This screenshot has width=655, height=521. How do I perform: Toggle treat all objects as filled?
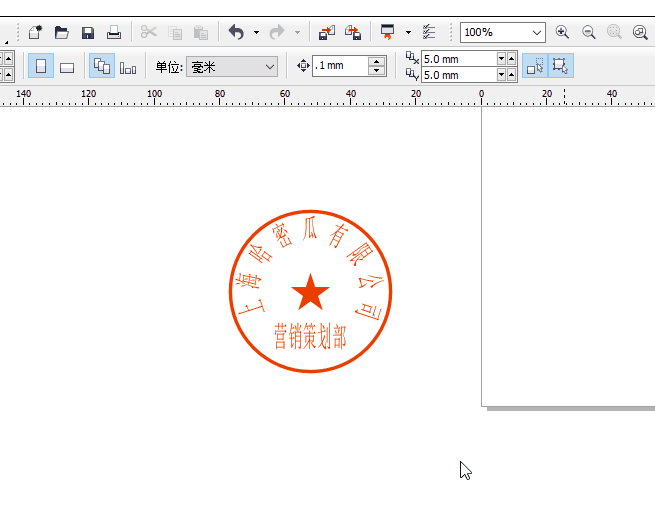[x=535, y=66]
